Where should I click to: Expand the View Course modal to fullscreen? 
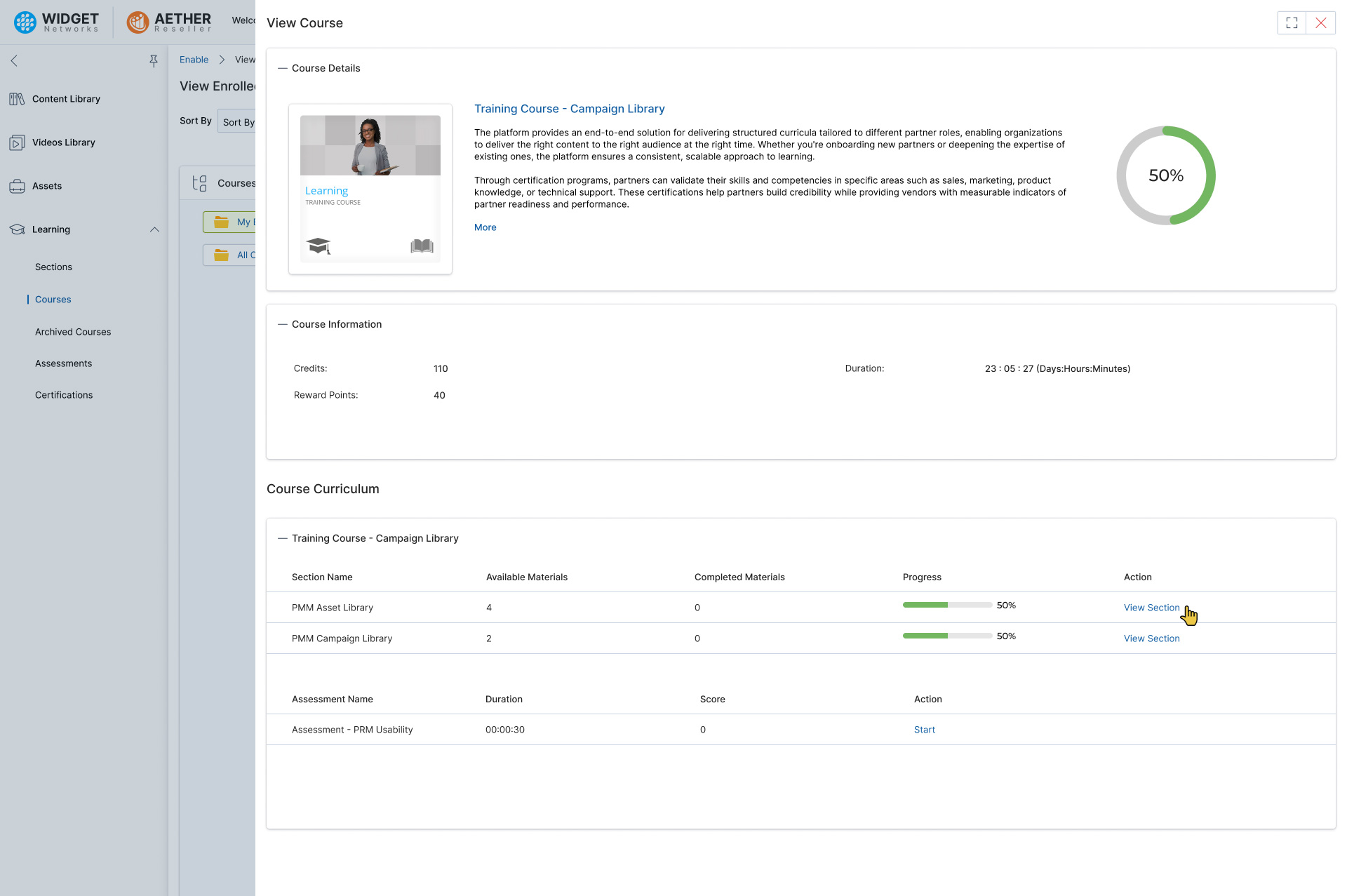pos(1292,22)
